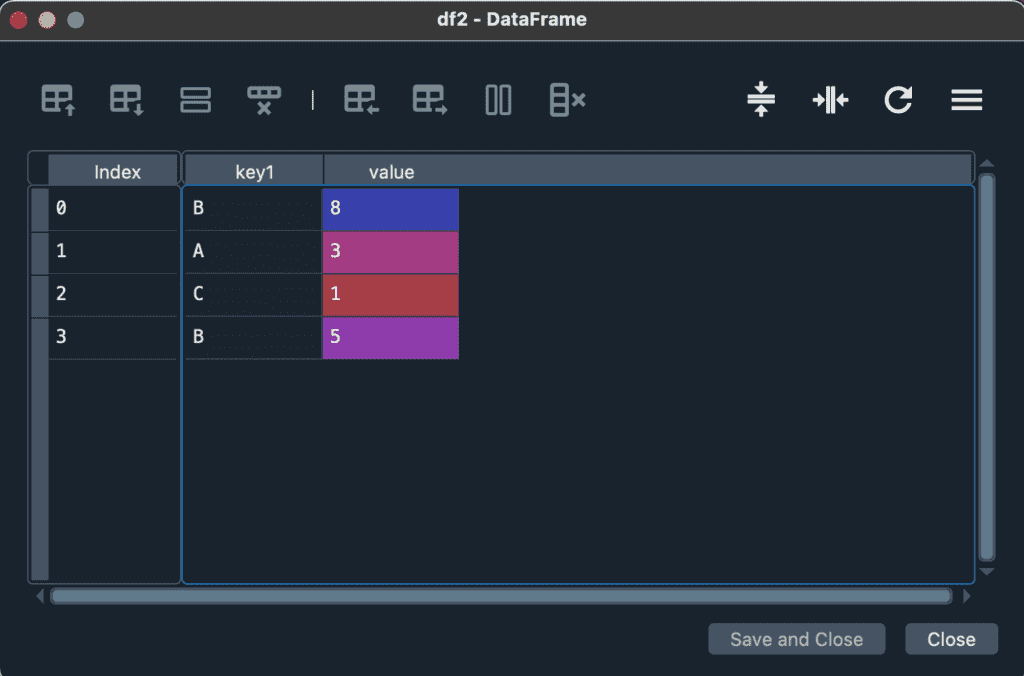Click the scroll left arrow
Screen dimensions: 1024x676
[40, 596]
